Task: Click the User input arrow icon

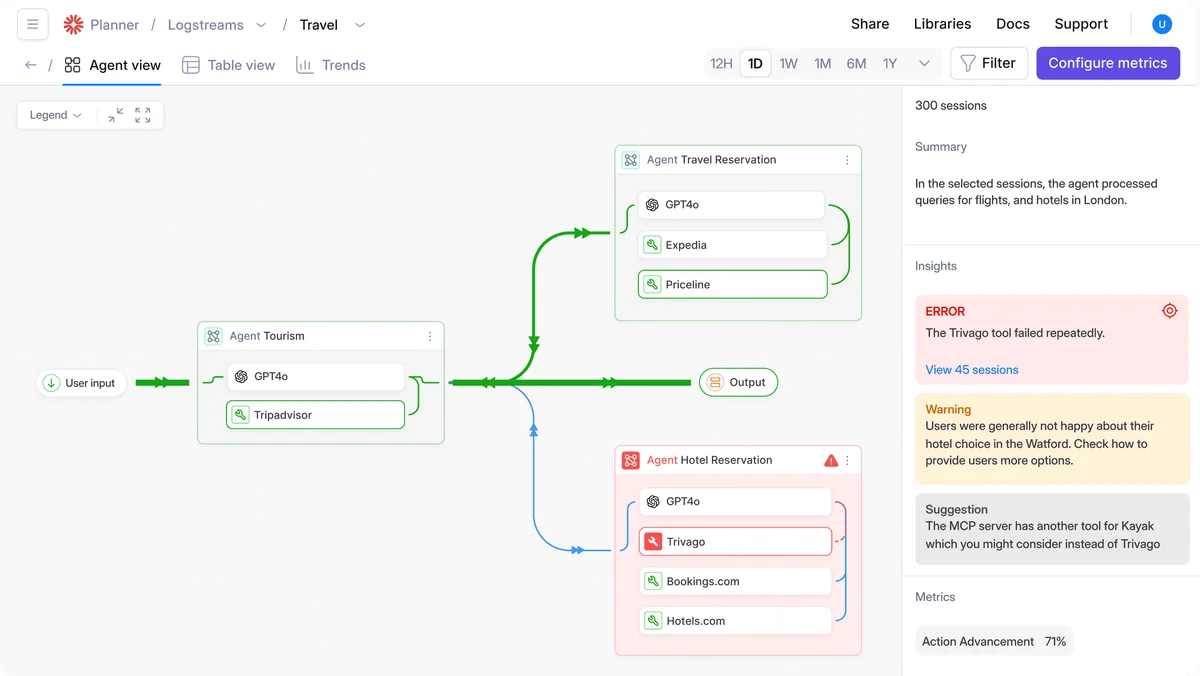Action: tap(51, 382)
